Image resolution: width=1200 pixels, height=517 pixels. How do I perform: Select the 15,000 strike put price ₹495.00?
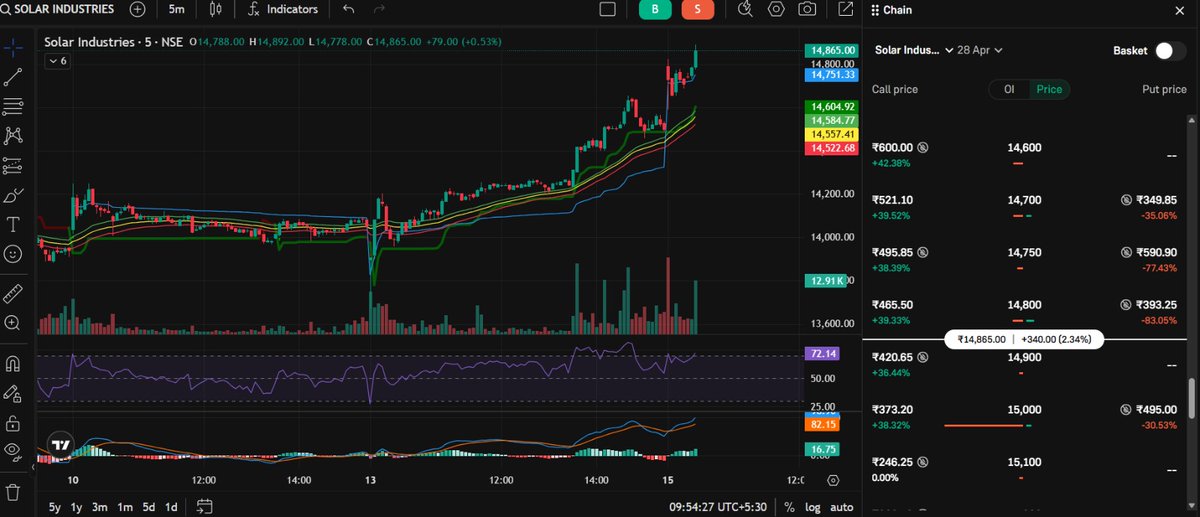point(1155,409)
